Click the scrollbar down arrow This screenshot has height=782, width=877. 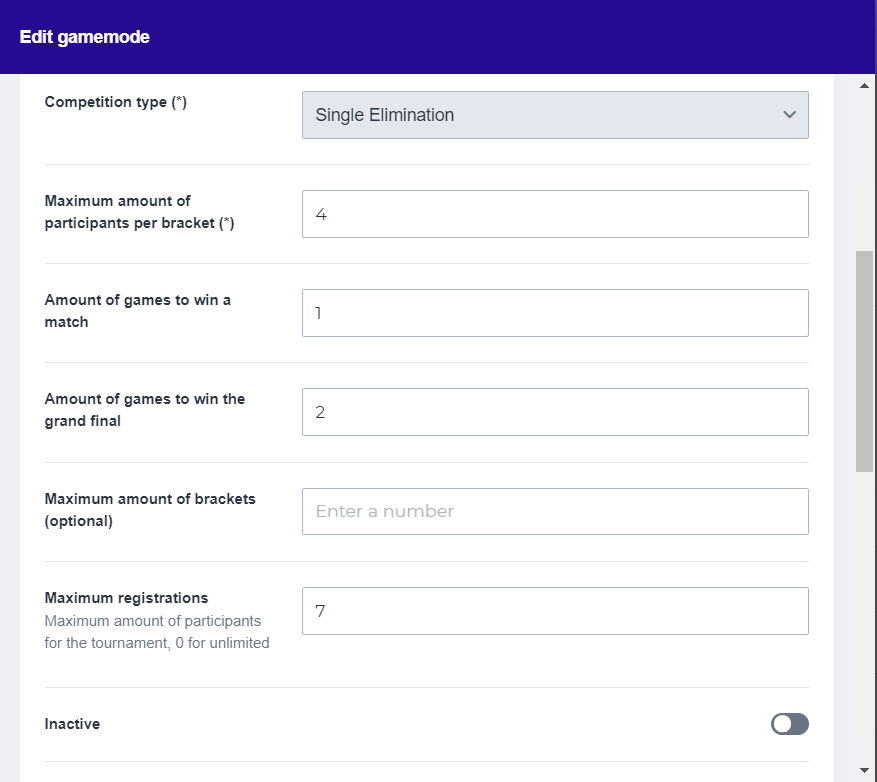[865, 770]
